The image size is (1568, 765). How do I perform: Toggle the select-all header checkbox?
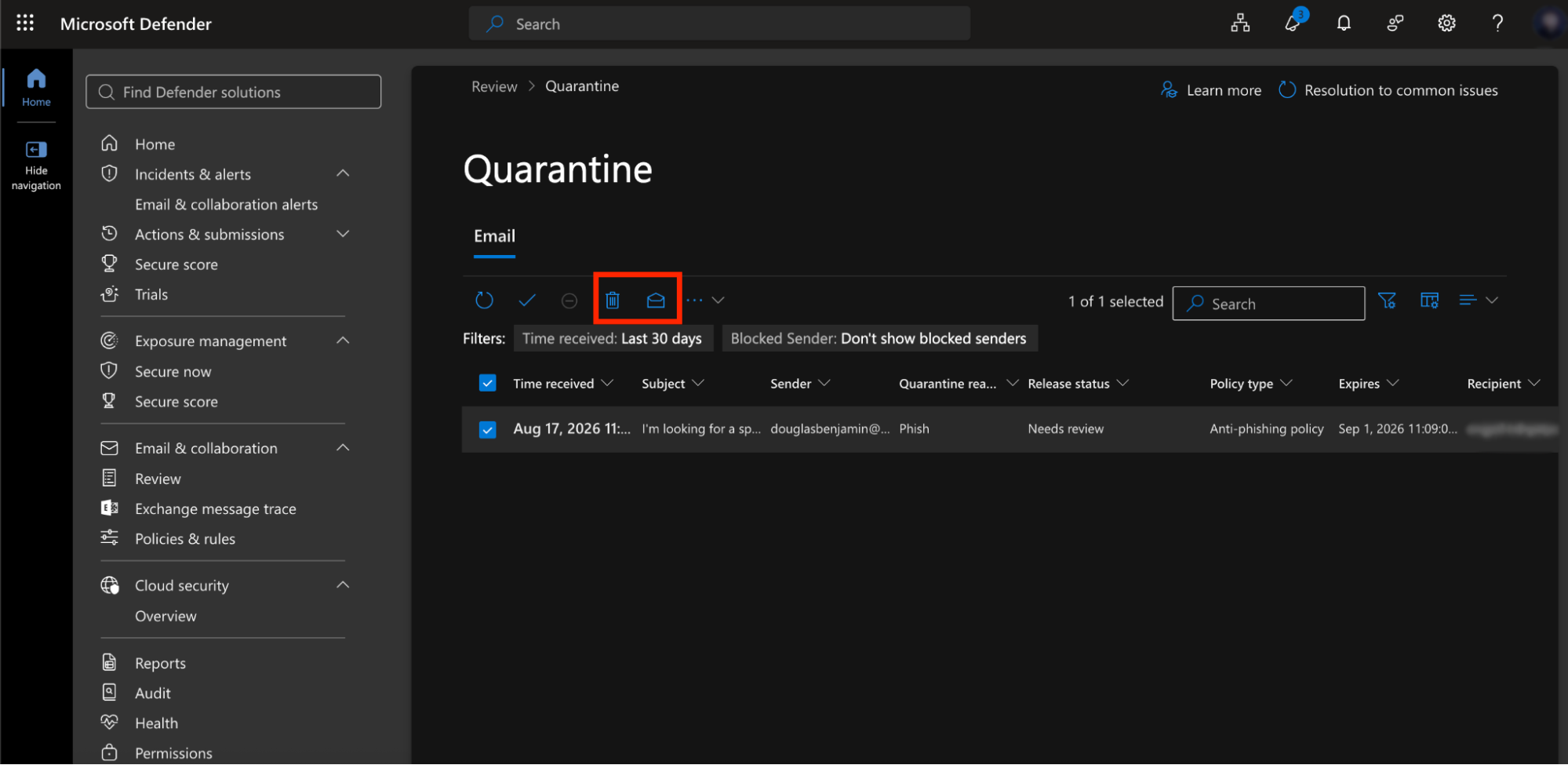(x=487, y=383)
